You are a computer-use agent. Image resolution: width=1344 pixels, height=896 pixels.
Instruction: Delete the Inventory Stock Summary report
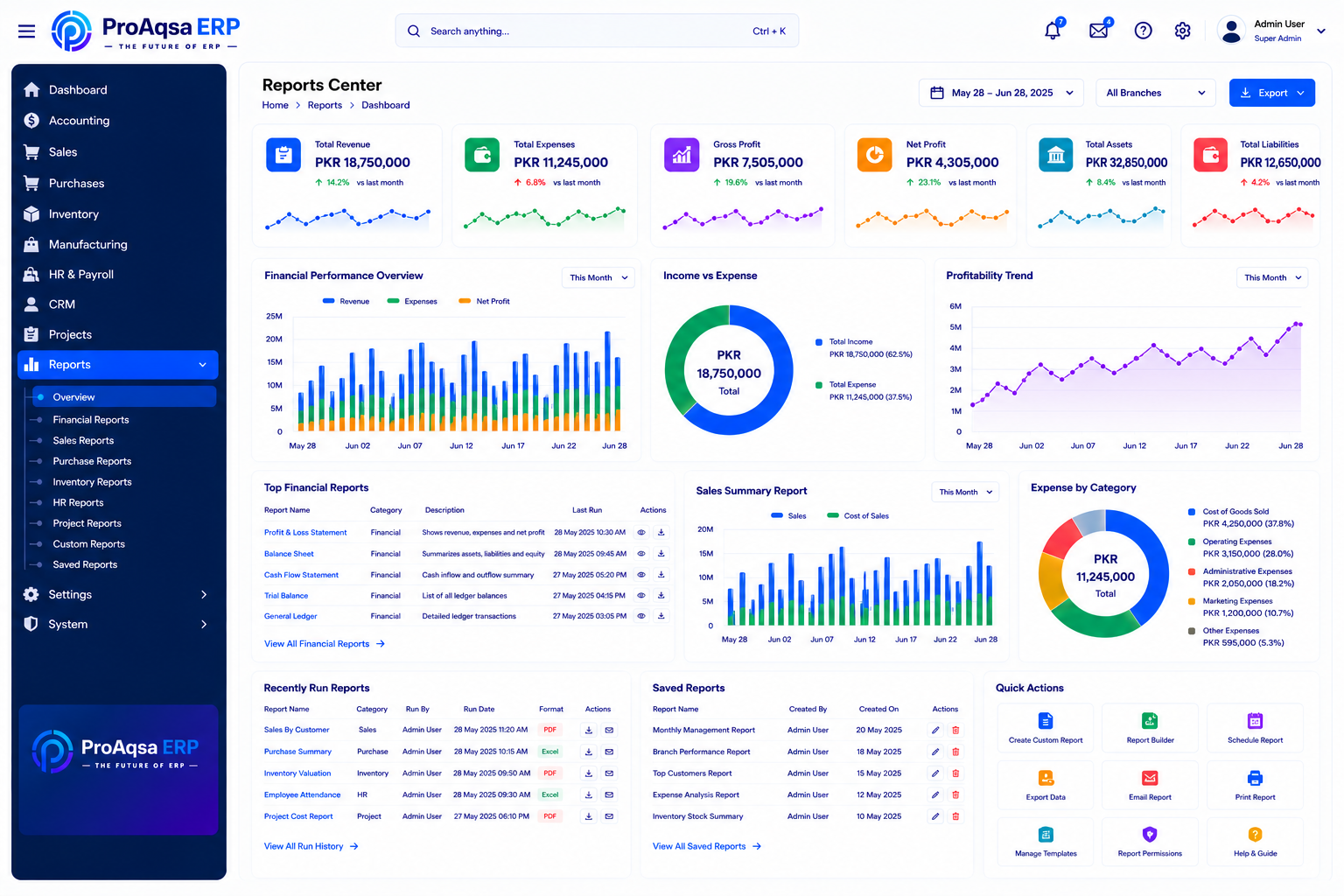click(x=955, y=816)
